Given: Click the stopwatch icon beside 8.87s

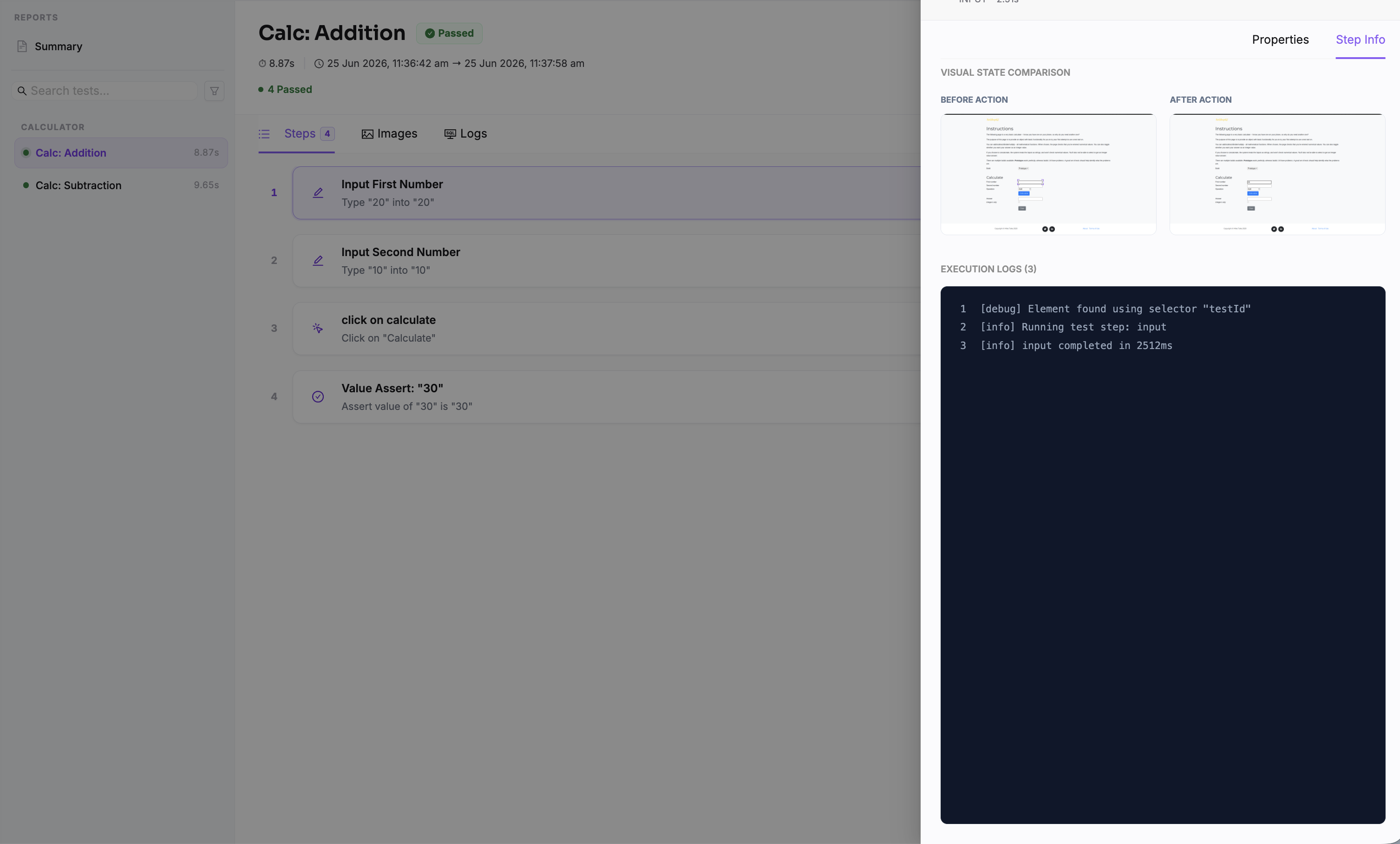Looking at the screenshot, I should tap(262, 64).
